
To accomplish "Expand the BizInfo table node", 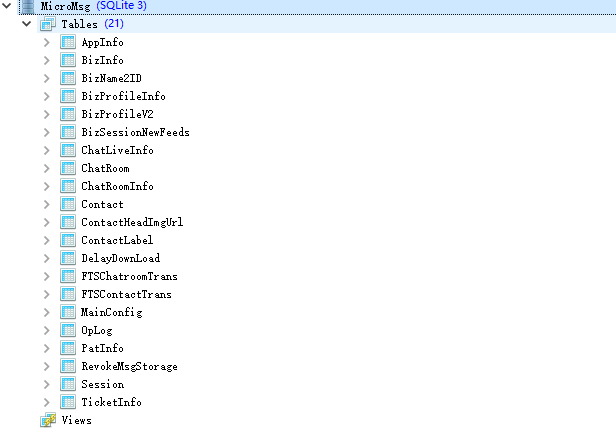I will point(47,60).
